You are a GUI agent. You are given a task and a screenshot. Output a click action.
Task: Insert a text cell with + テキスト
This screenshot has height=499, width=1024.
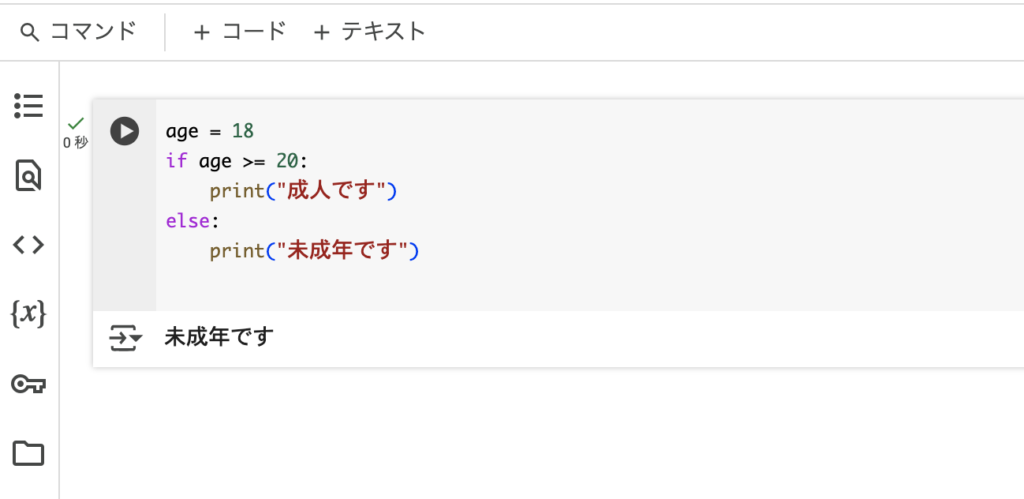370,31
